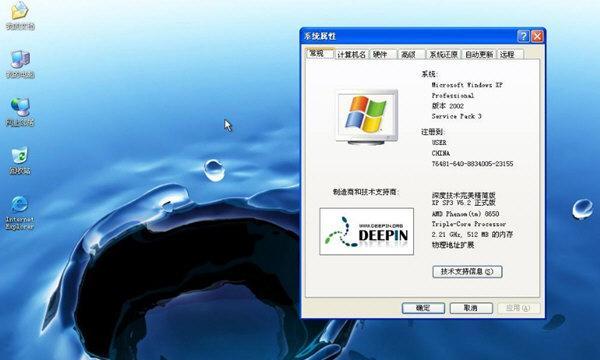
Task: Switch to the 常规 (General) tab
Action: click(x=320, y=54)
